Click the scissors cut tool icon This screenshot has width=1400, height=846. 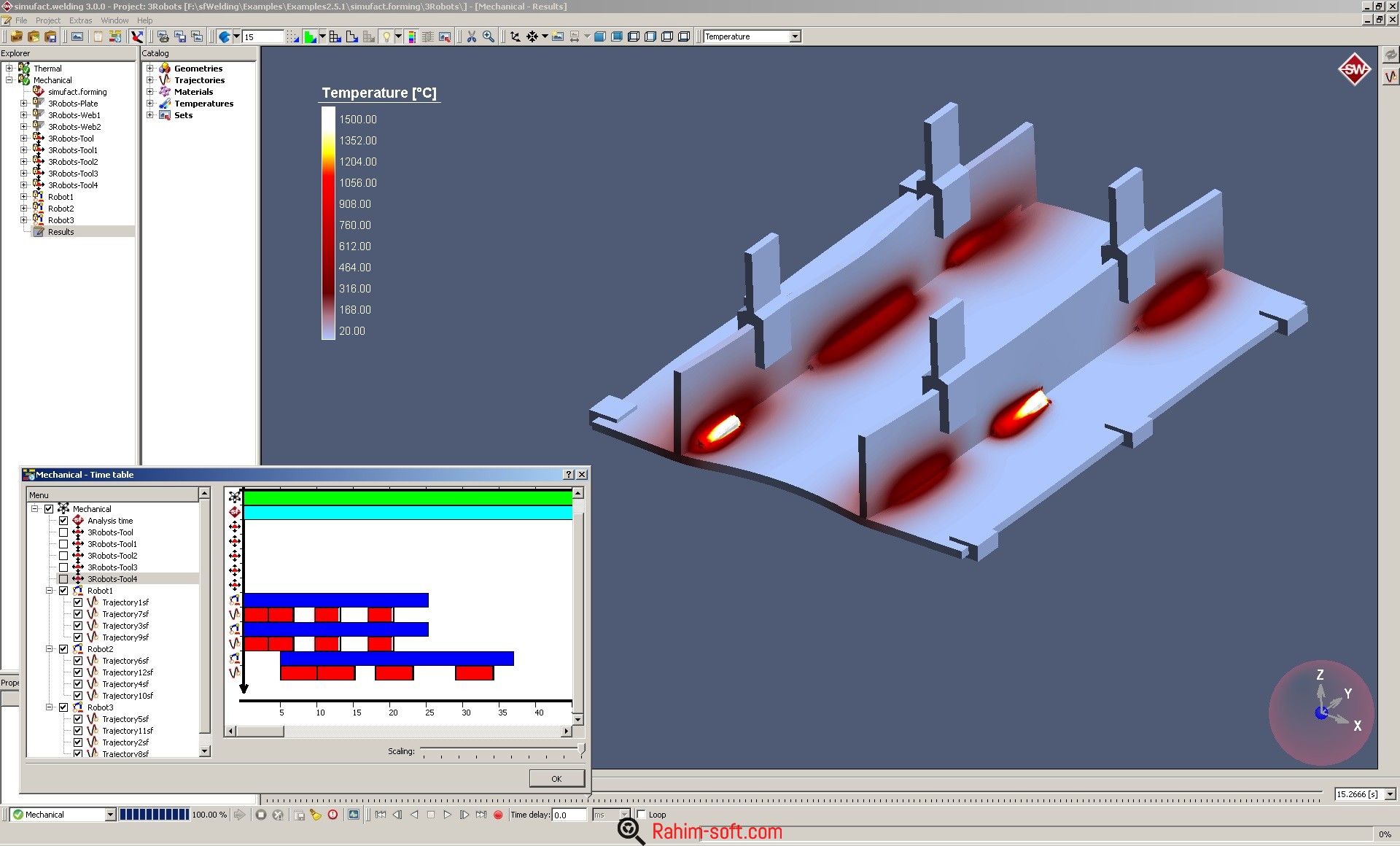(x=472, y=36)
